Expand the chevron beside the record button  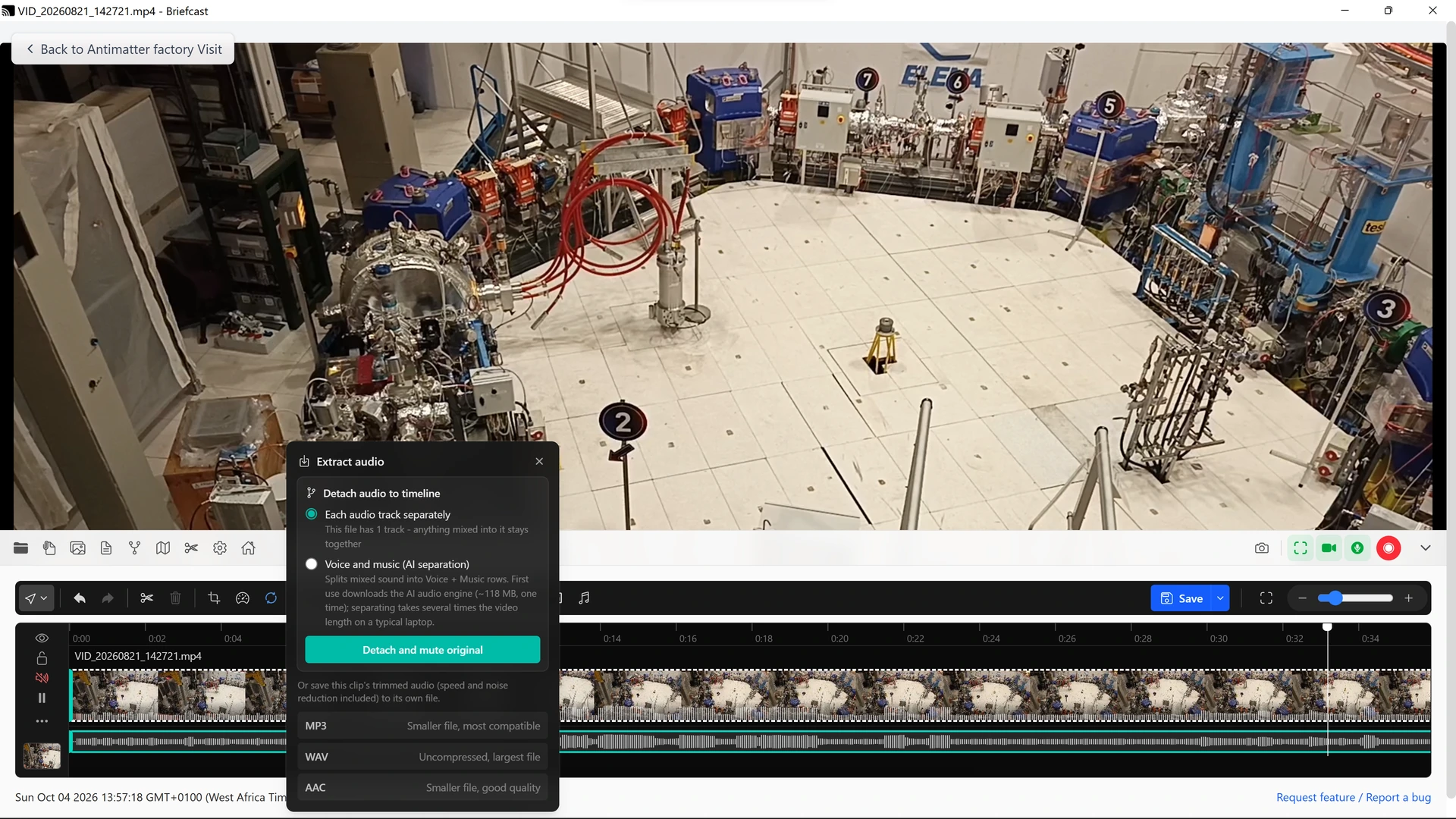pyautogui.click(x=1425, y=548)
